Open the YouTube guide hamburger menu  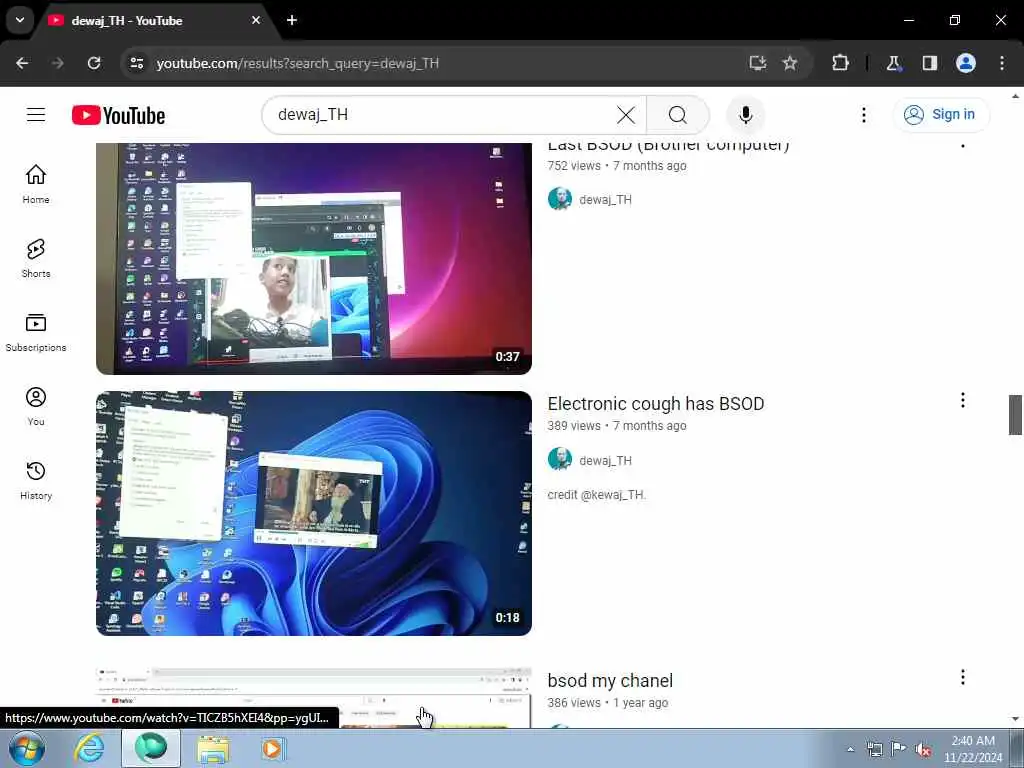click(36, 115)
